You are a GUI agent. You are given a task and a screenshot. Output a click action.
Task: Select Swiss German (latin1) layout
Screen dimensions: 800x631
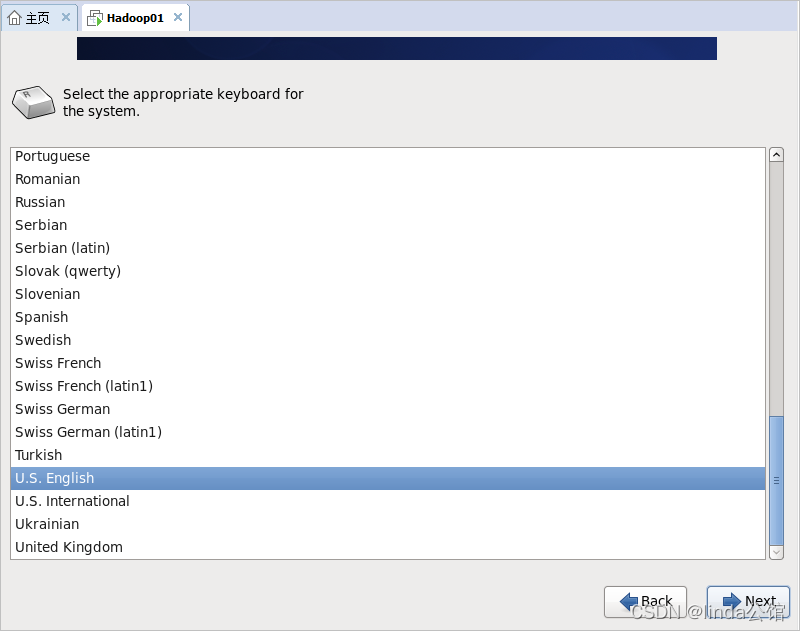pyautogui.click(x=88, y=432)
